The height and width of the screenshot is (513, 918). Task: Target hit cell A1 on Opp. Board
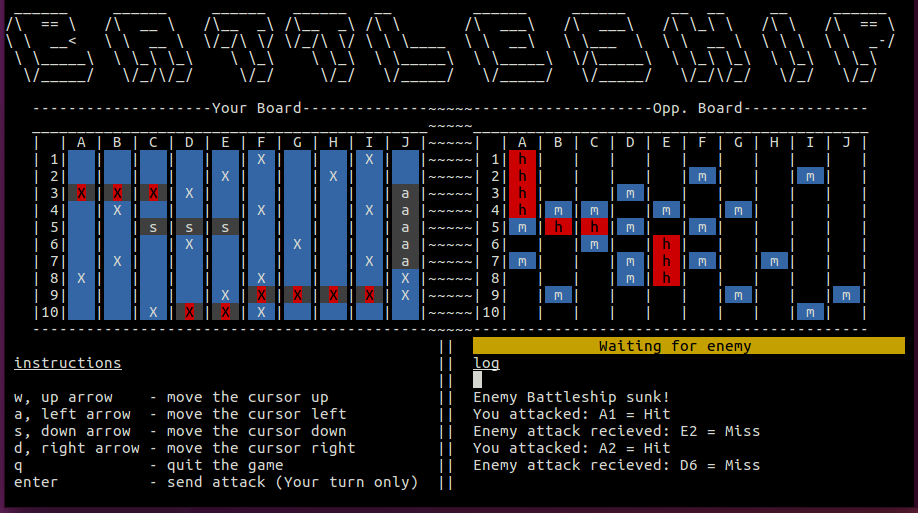click(x=522, y=159)
